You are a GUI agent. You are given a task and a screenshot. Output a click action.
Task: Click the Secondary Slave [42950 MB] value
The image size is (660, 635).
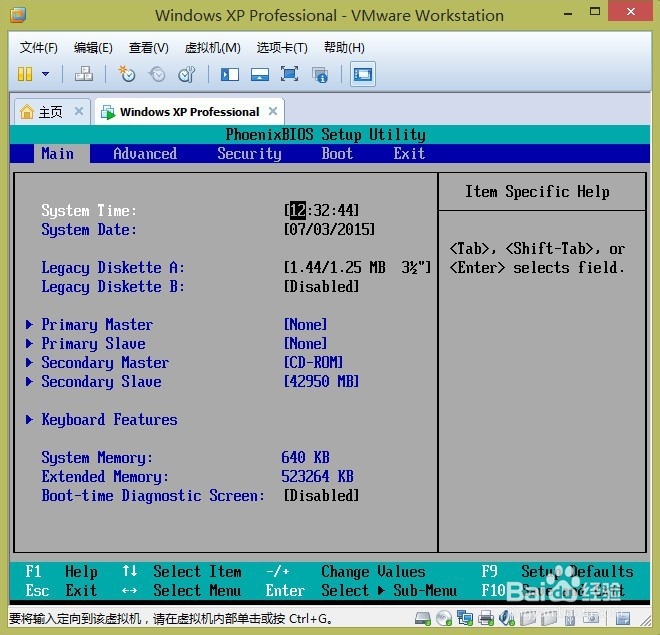coord(322,382)
